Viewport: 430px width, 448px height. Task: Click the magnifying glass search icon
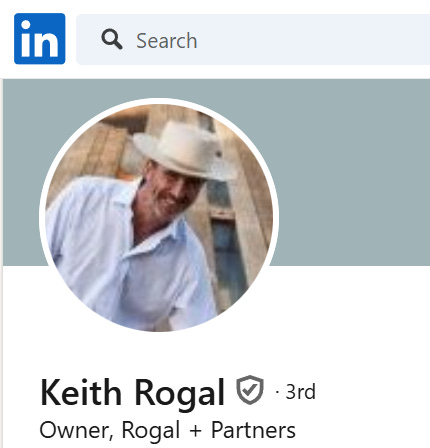tap(112, 39)
